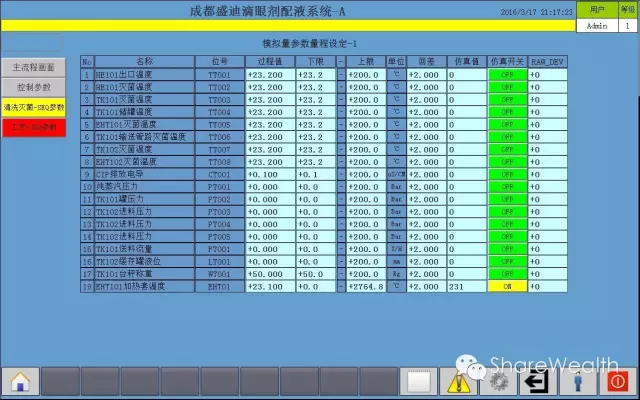Go to the Home screen icon

click(18, 381)
